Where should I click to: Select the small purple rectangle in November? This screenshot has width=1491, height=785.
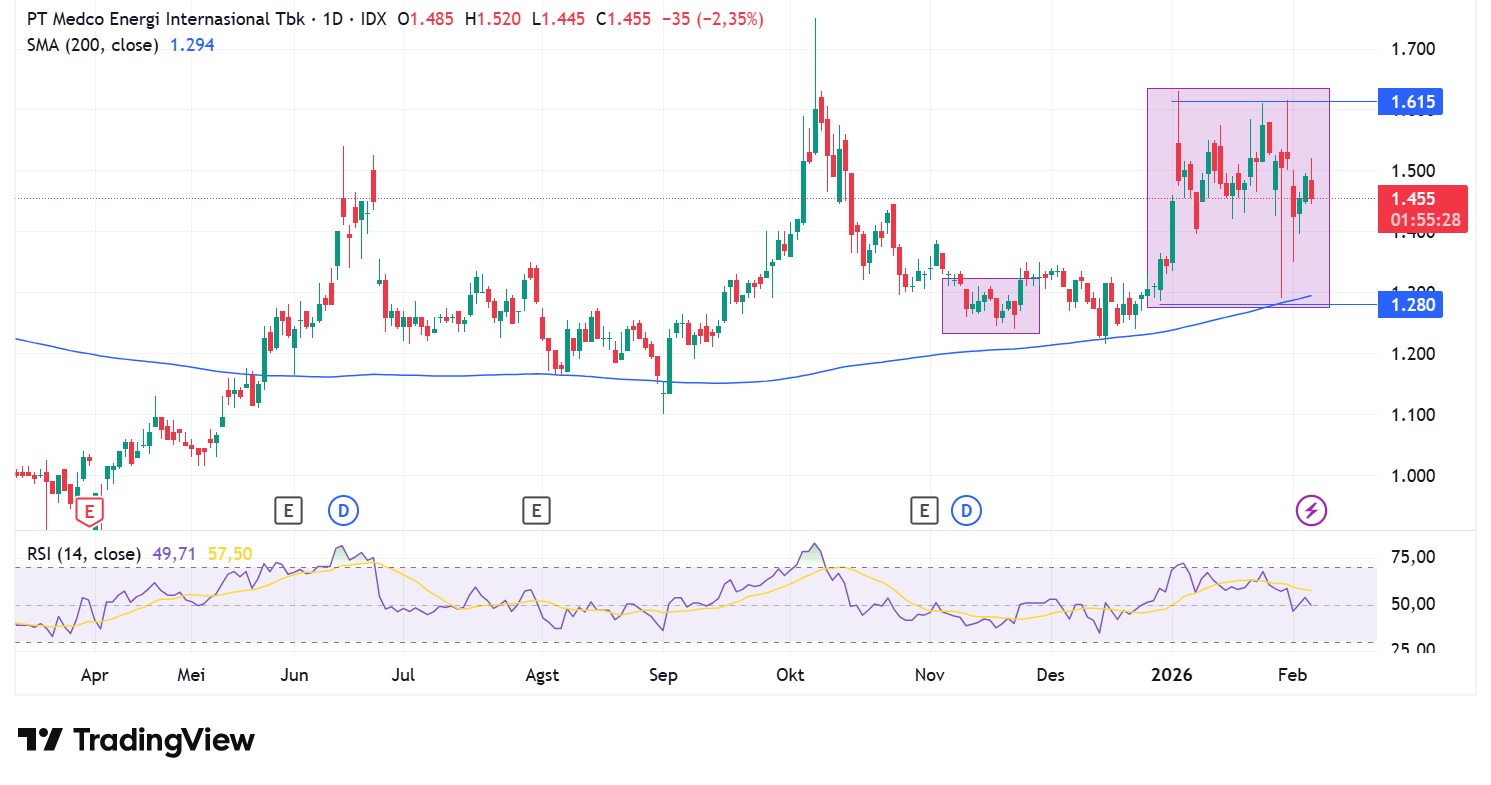[990, 322]
